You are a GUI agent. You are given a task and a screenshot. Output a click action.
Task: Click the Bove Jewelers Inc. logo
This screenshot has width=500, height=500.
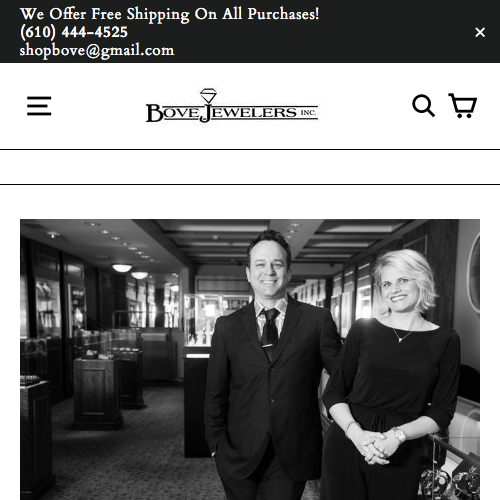232,106
